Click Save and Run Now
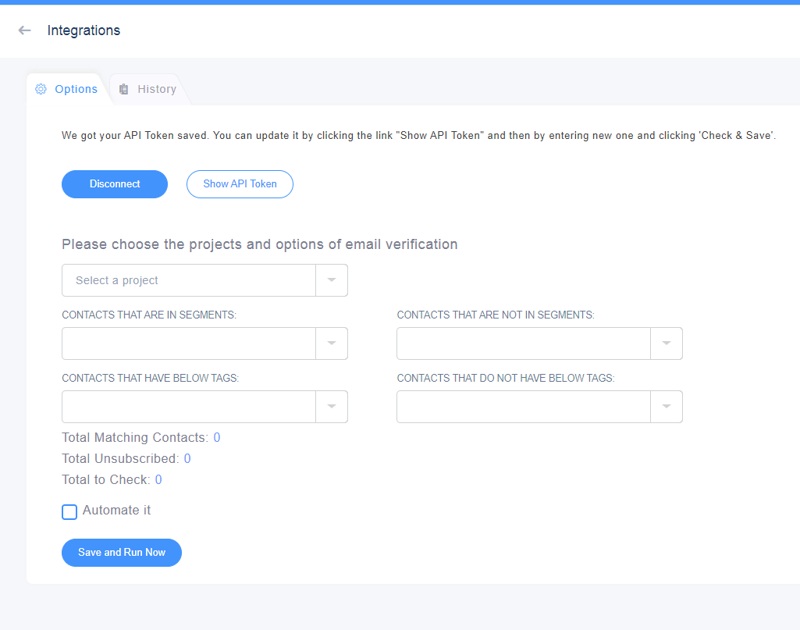800x630 pixels. [121, 552]
